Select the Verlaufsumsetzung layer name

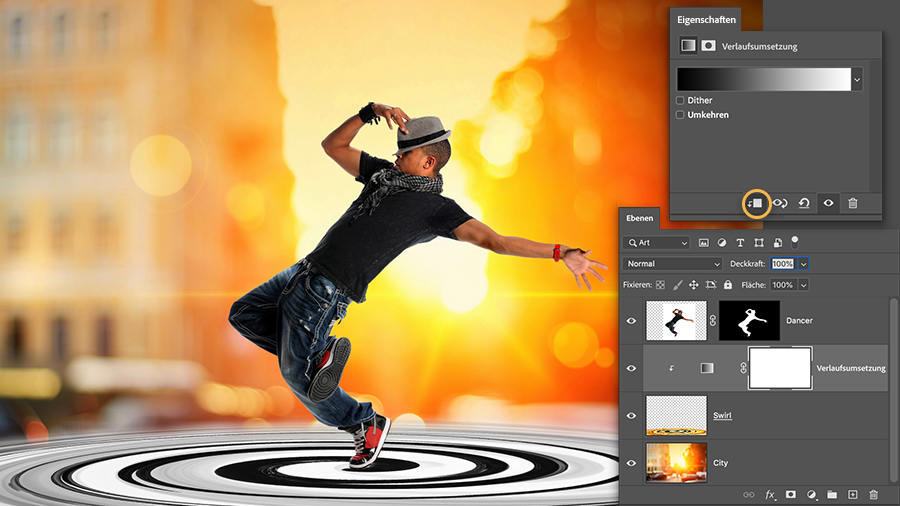pos(851,368)
